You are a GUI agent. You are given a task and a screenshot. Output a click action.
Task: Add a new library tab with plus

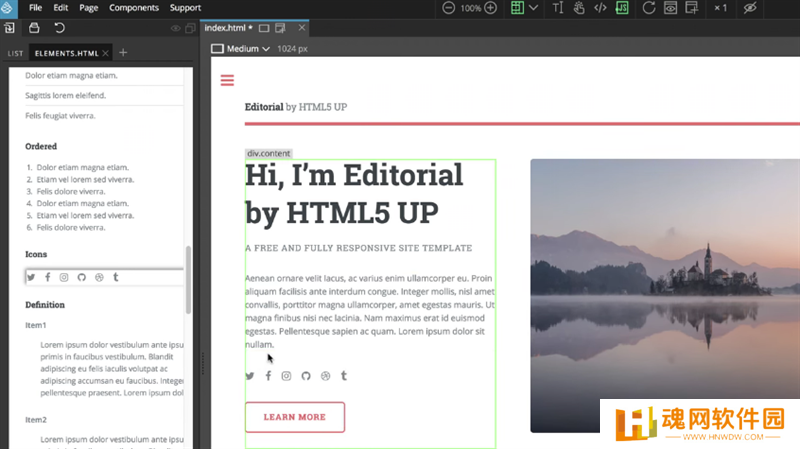click(123, 53)
